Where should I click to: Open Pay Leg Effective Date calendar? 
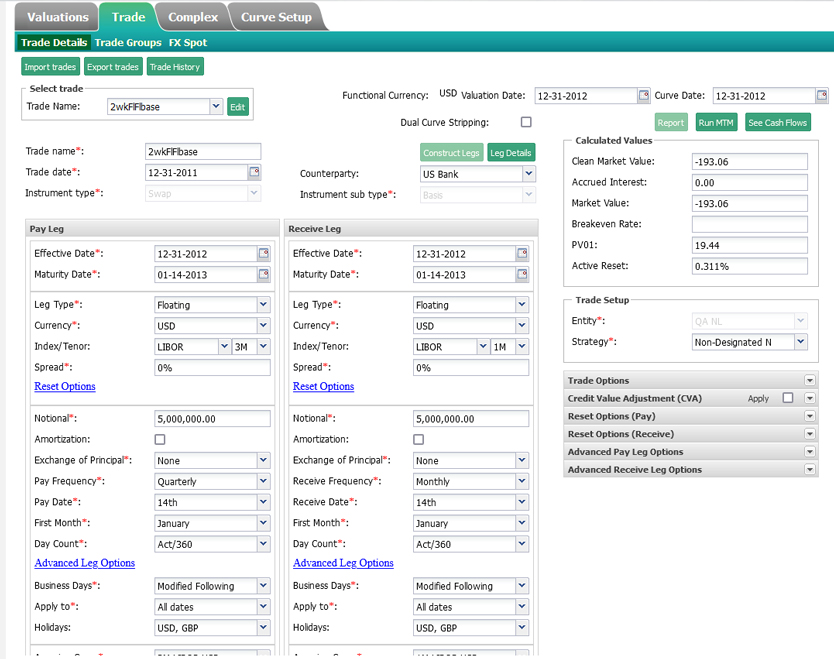[264, 254]
